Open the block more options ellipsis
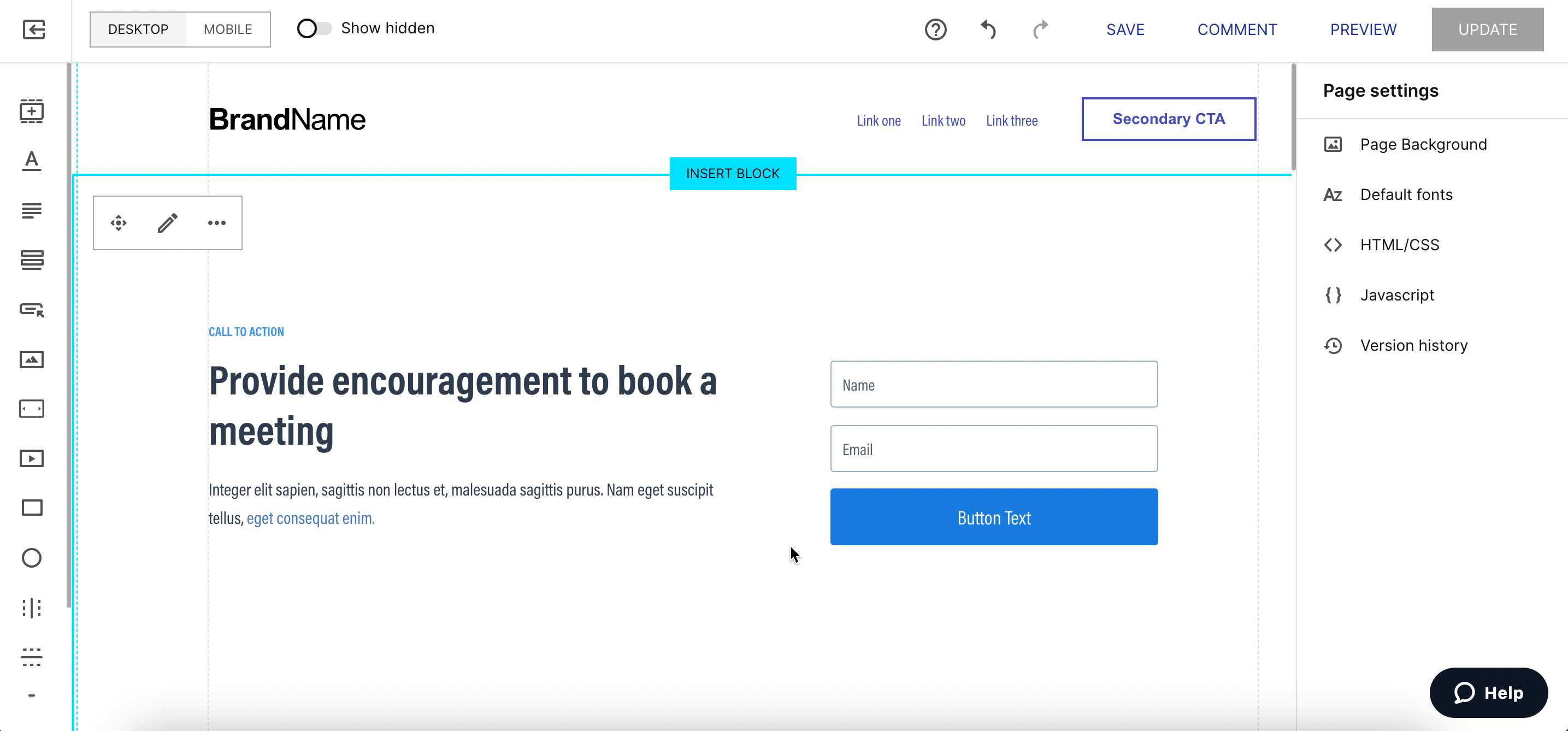The height and width of the screenshot is (731, 1568). click(217, 223)
